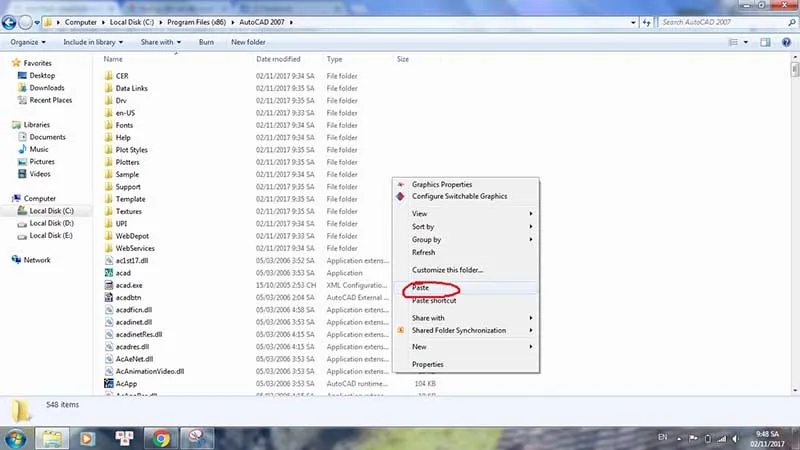Click the New folder button
The image size is (800, 450).
tap(249, 42)
